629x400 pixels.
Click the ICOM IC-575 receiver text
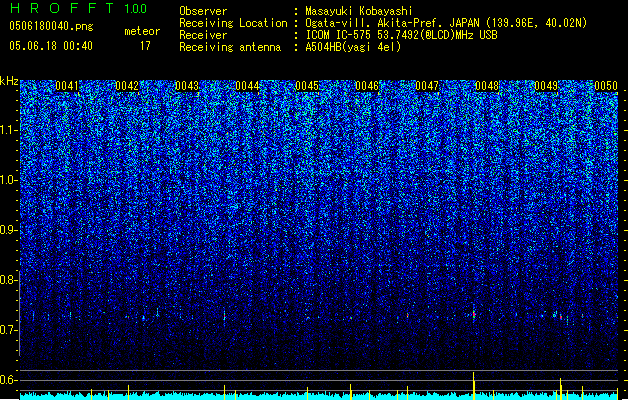click(x=401, y=35)
